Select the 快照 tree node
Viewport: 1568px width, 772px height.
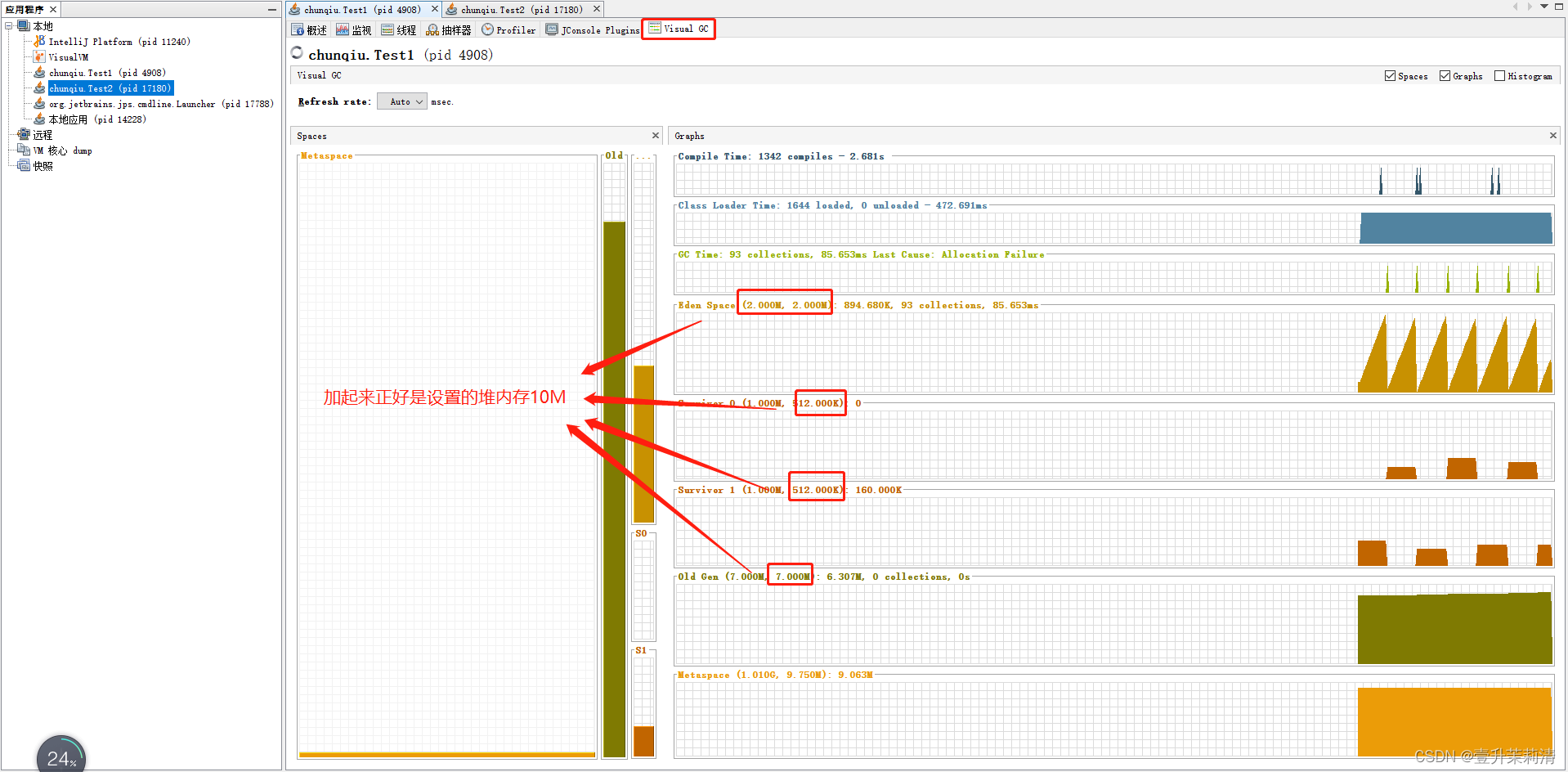coord(43,166)
